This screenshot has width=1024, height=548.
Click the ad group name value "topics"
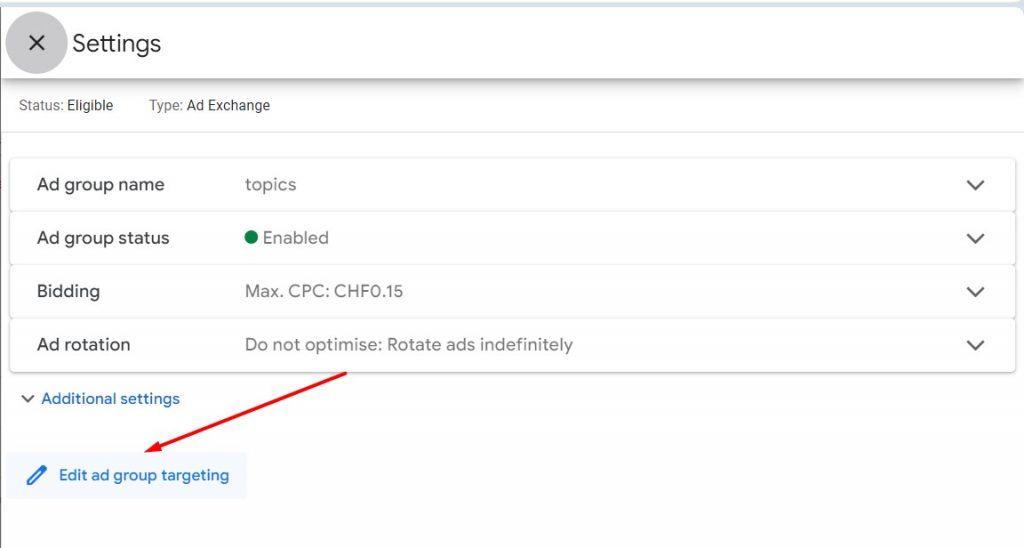270,185
